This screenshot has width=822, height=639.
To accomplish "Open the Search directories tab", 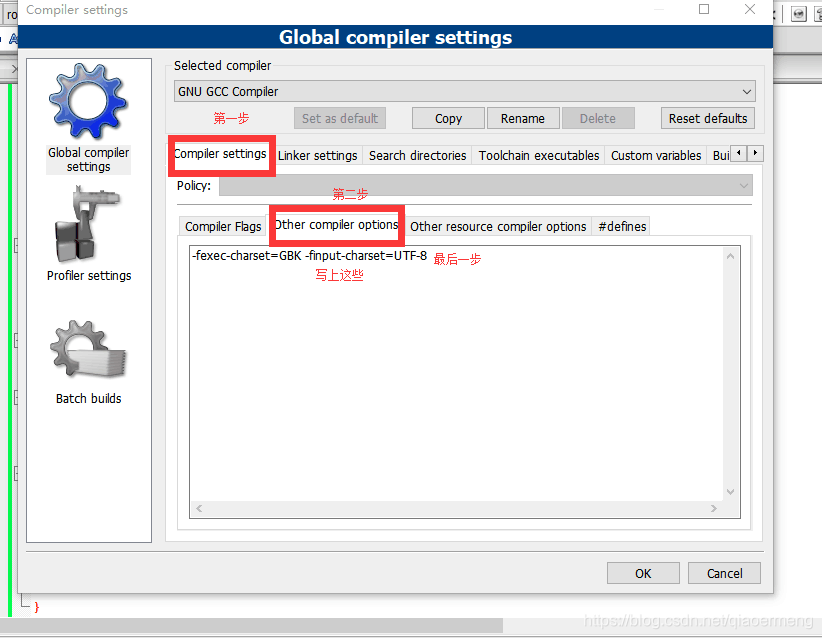I will pyautogui.click(x=416, y=155).
